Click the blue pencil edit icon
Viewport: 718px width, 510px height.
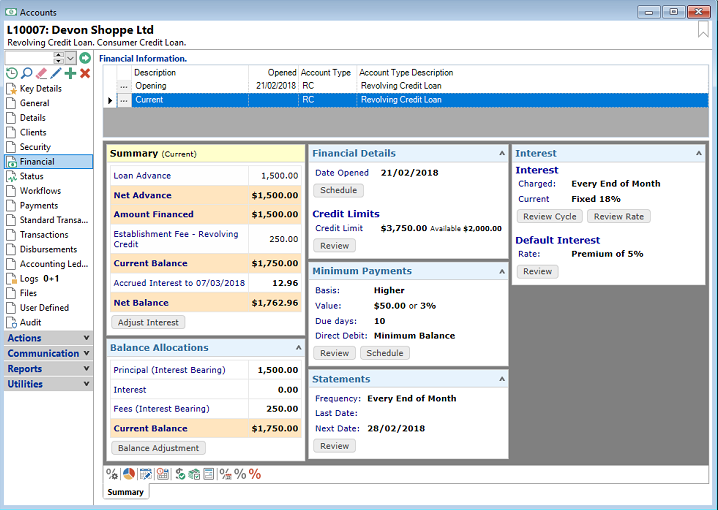pos(55,73)
